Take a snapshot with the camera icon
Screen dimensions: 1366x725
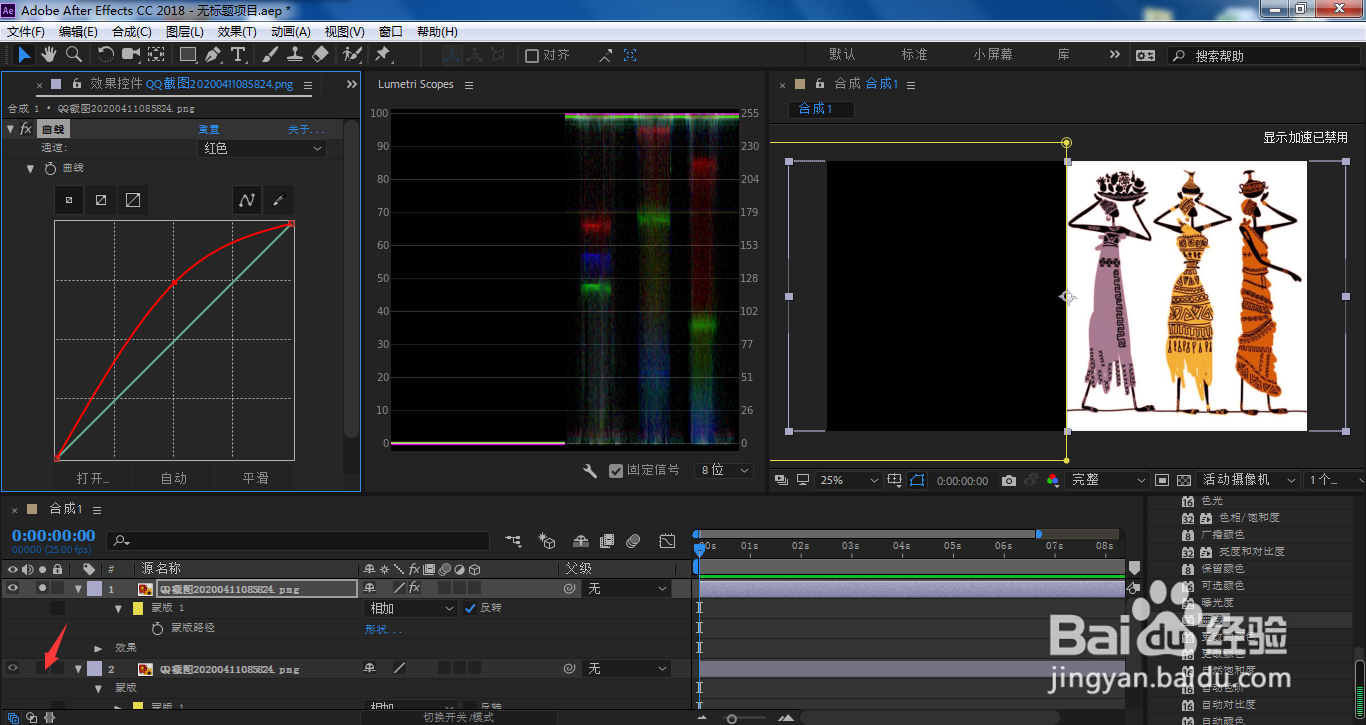(x=1008, y=481)
